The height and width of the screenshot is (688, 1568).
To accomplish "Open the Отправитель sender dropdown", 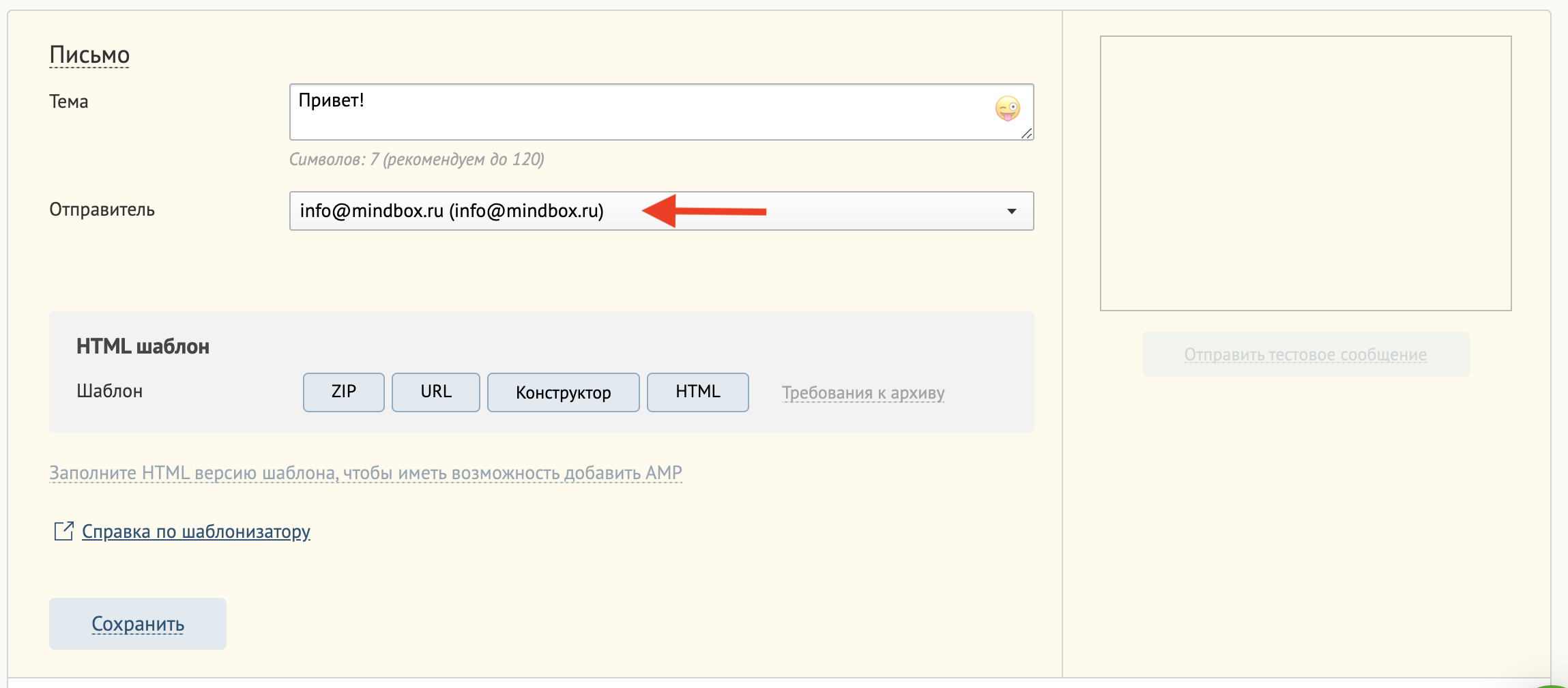I will click(x=661, y=211).
